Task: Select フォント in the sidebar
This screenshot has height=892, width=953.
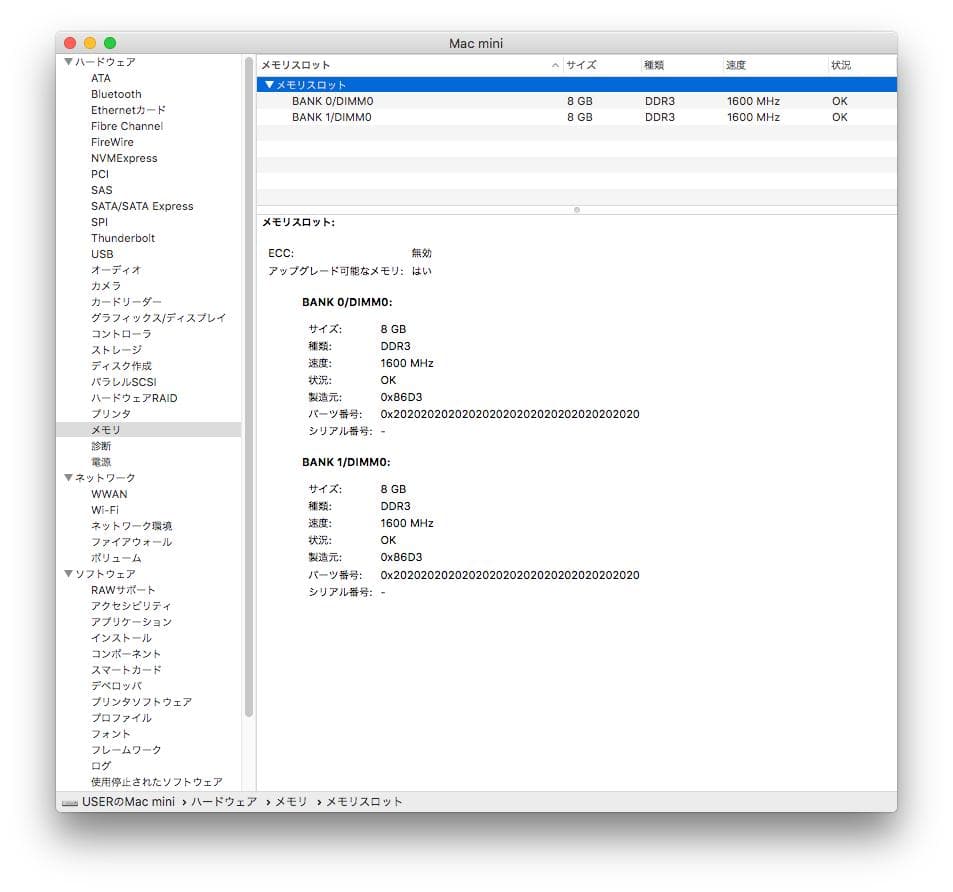Action: pos(111,734)
